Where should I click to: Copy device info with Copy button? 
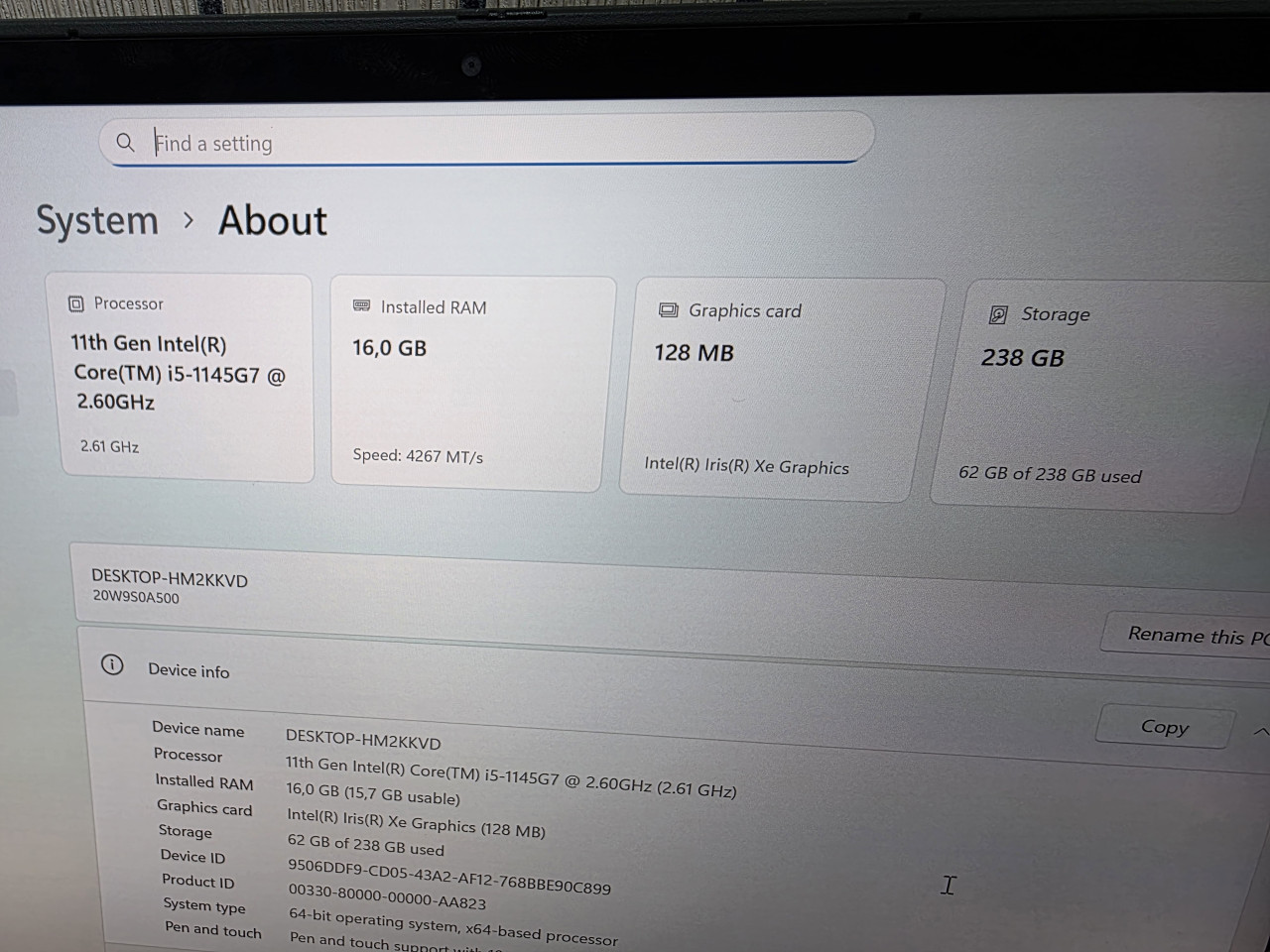(x=1166, y=727)
